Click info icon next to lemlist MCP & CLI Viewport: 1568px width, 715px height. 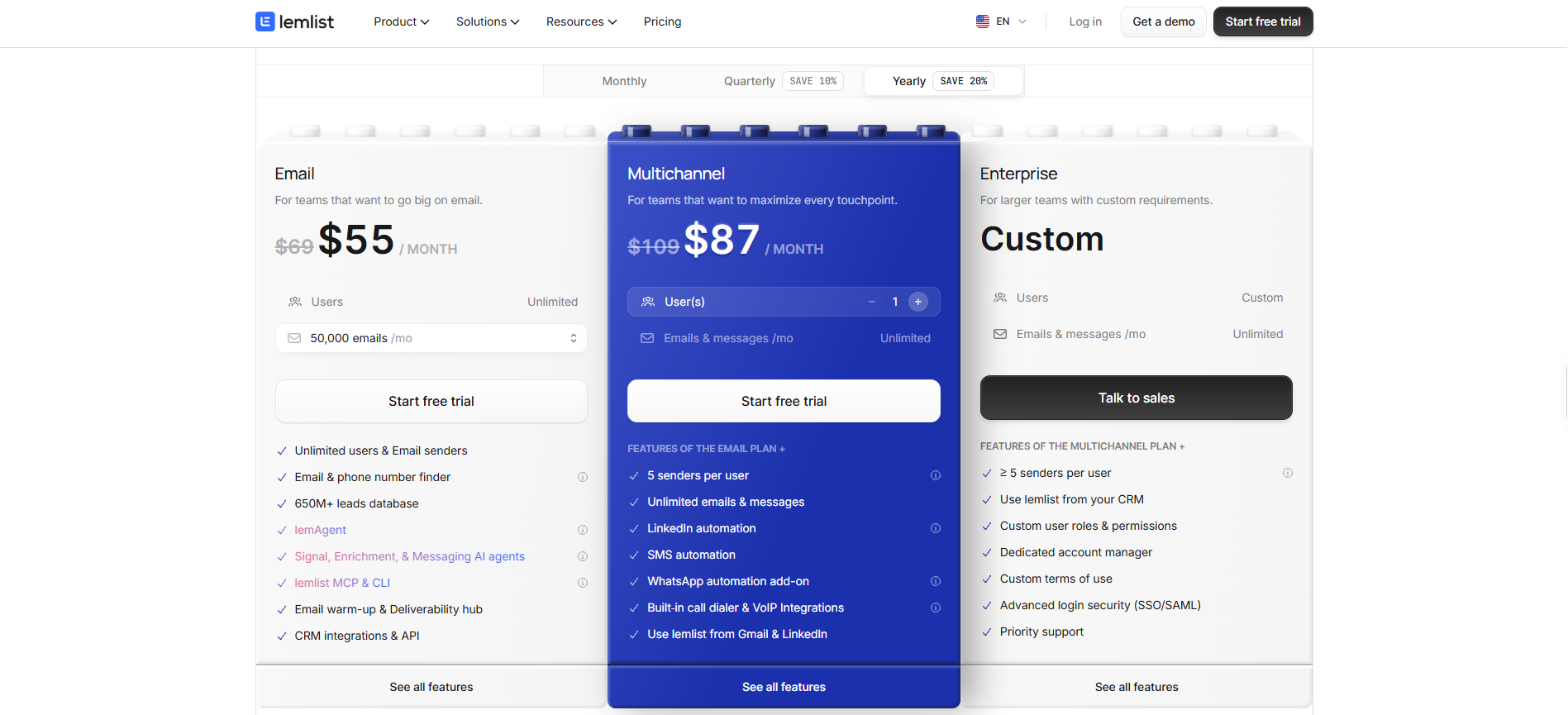click(583, 583)
